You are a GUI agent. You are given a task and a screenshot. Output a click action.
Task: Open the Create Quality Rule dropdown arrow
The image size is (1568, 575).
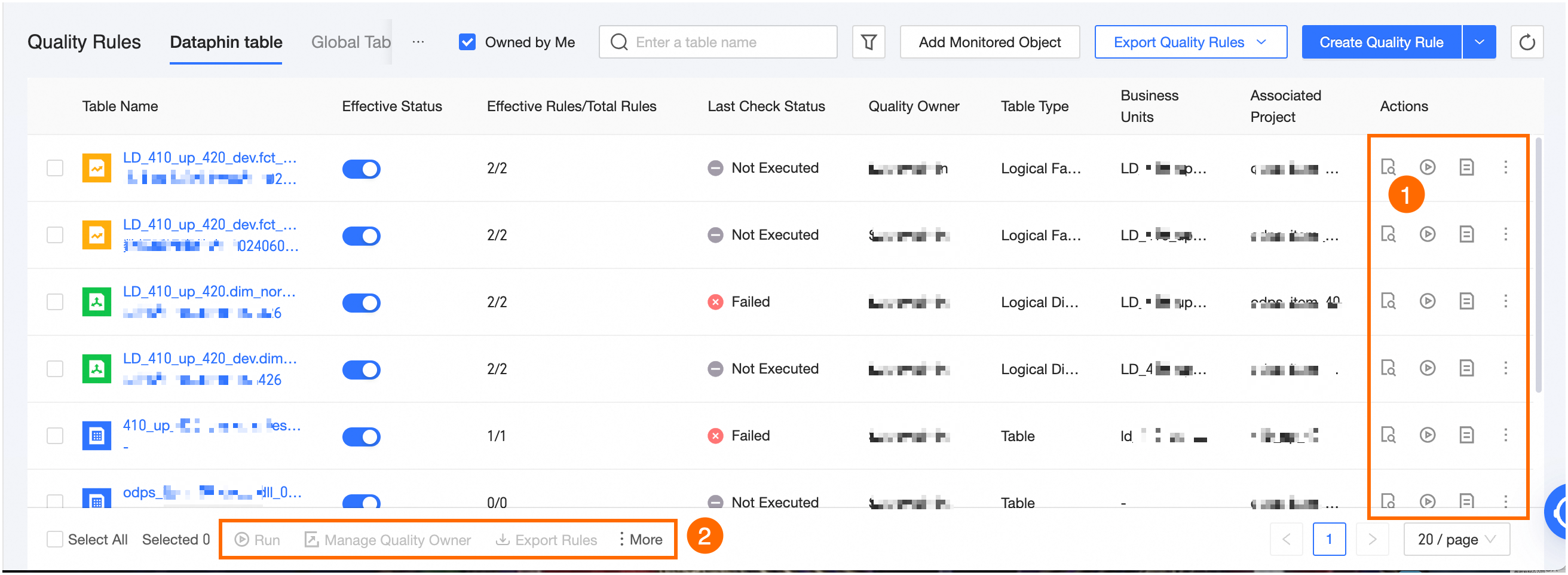click(x=1478, y=42)
